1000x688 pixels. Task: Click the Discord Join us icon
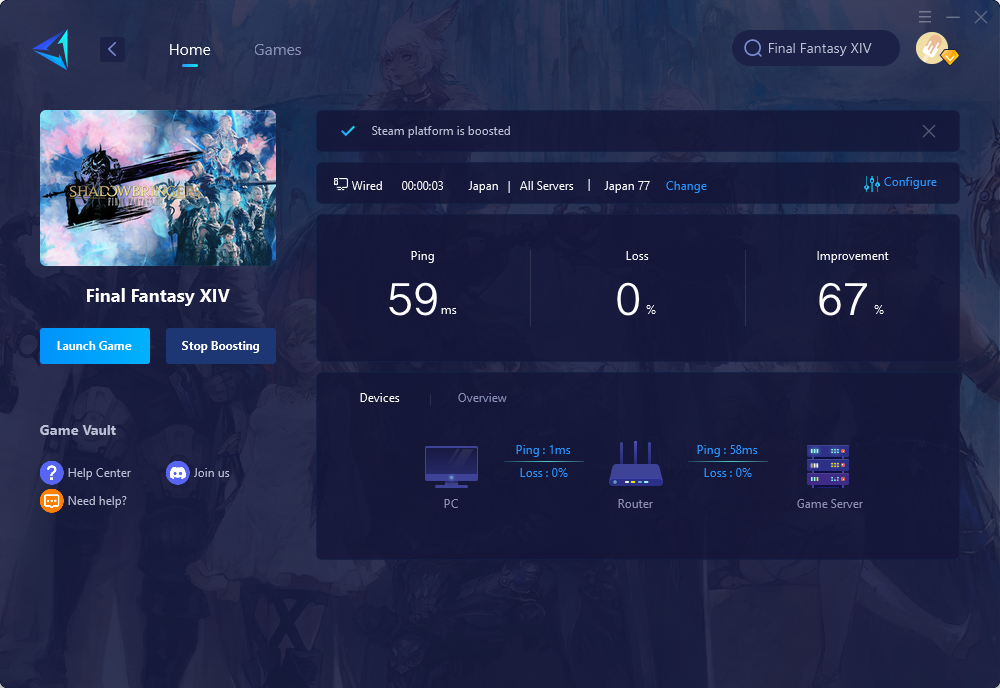[x=178, y=473]
